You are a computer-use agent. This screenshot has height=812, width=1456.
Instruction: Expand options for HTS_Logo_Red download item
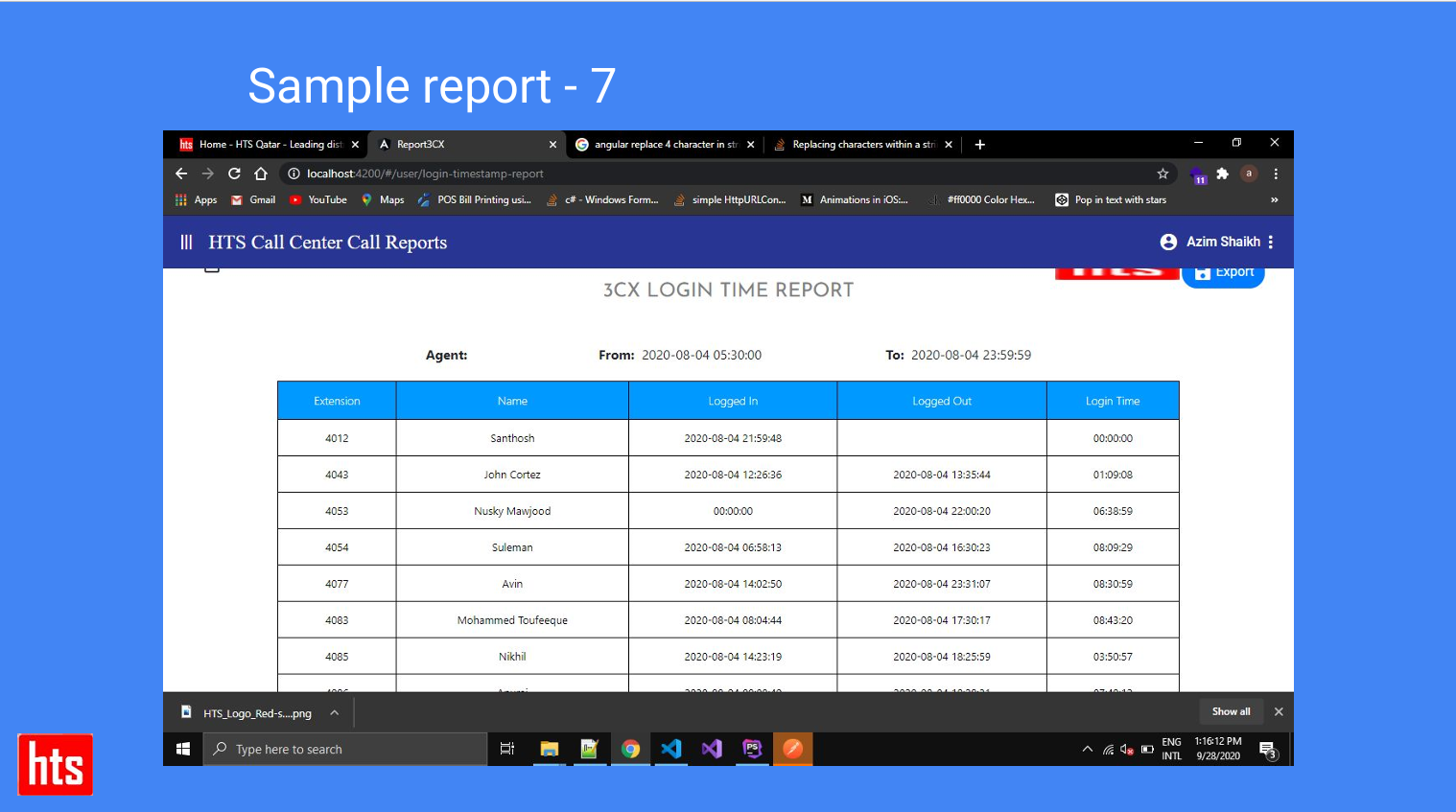click(x=335, y=712)
